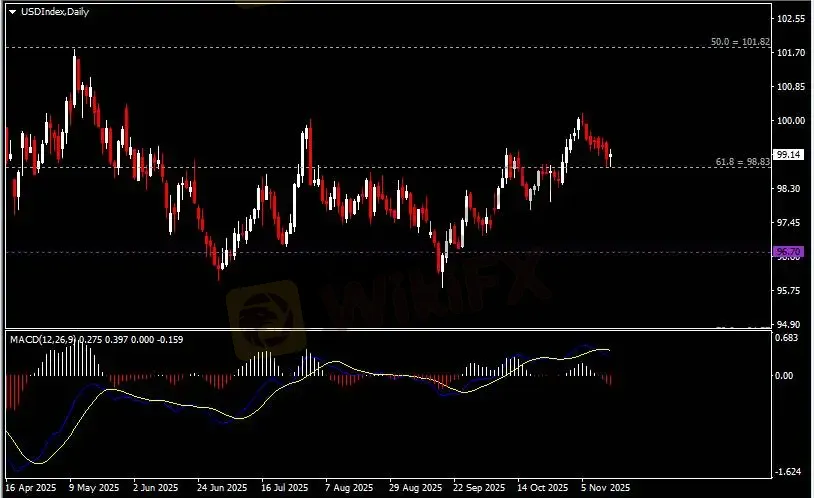Click the 16 Apr 2025 date label

pyautogui.click(x=29, y=490)
